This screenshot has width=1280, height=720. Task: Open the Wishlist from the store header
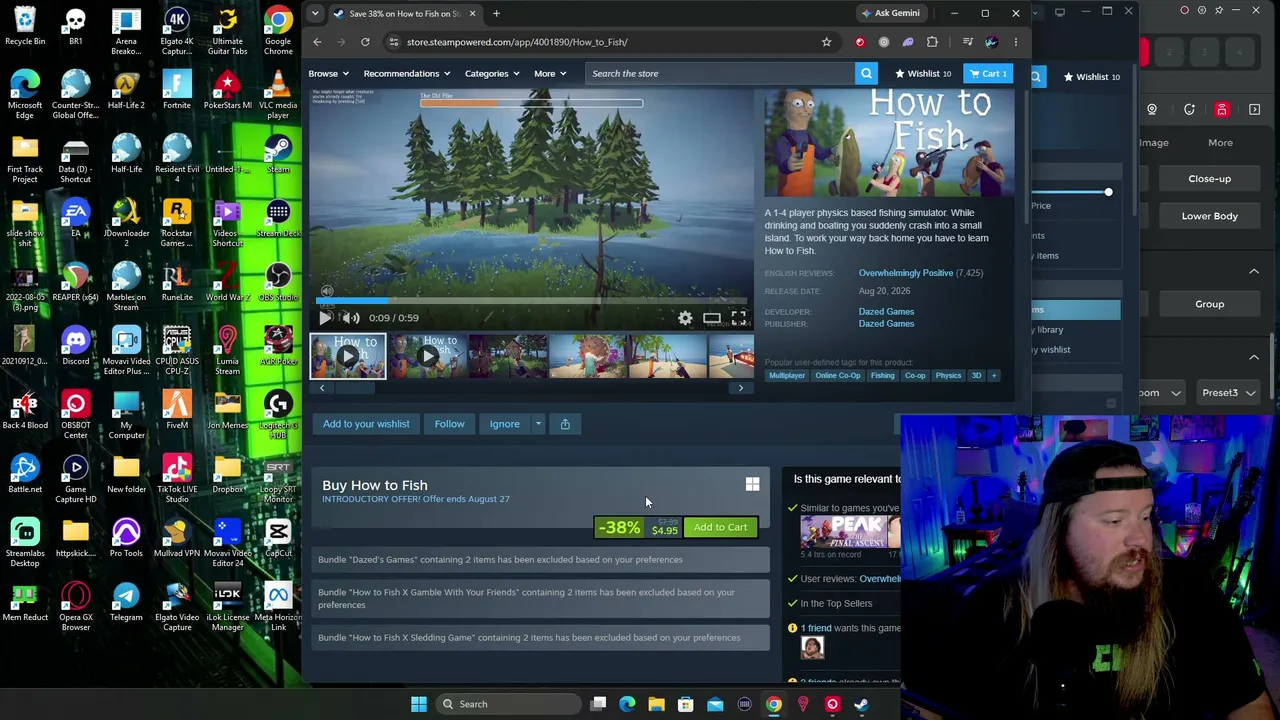[922, 73]
